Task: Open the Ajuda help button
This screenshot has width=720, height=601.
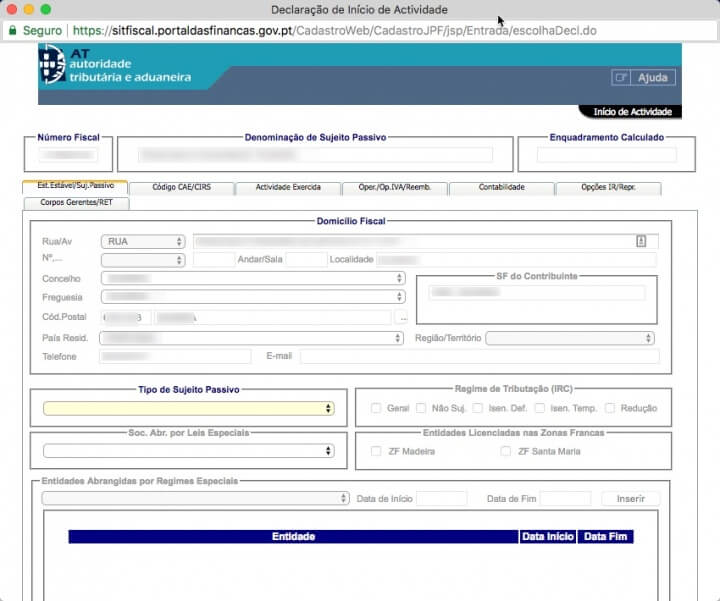Action: [643, 78]
